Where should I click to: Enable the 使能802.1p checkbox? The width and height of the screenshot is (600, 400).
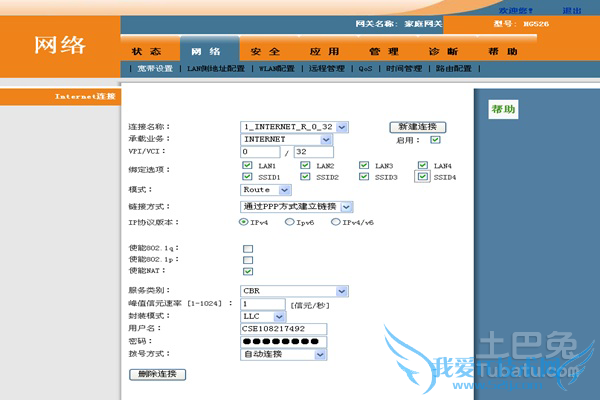pyautogui.click(x=248, y=260)
